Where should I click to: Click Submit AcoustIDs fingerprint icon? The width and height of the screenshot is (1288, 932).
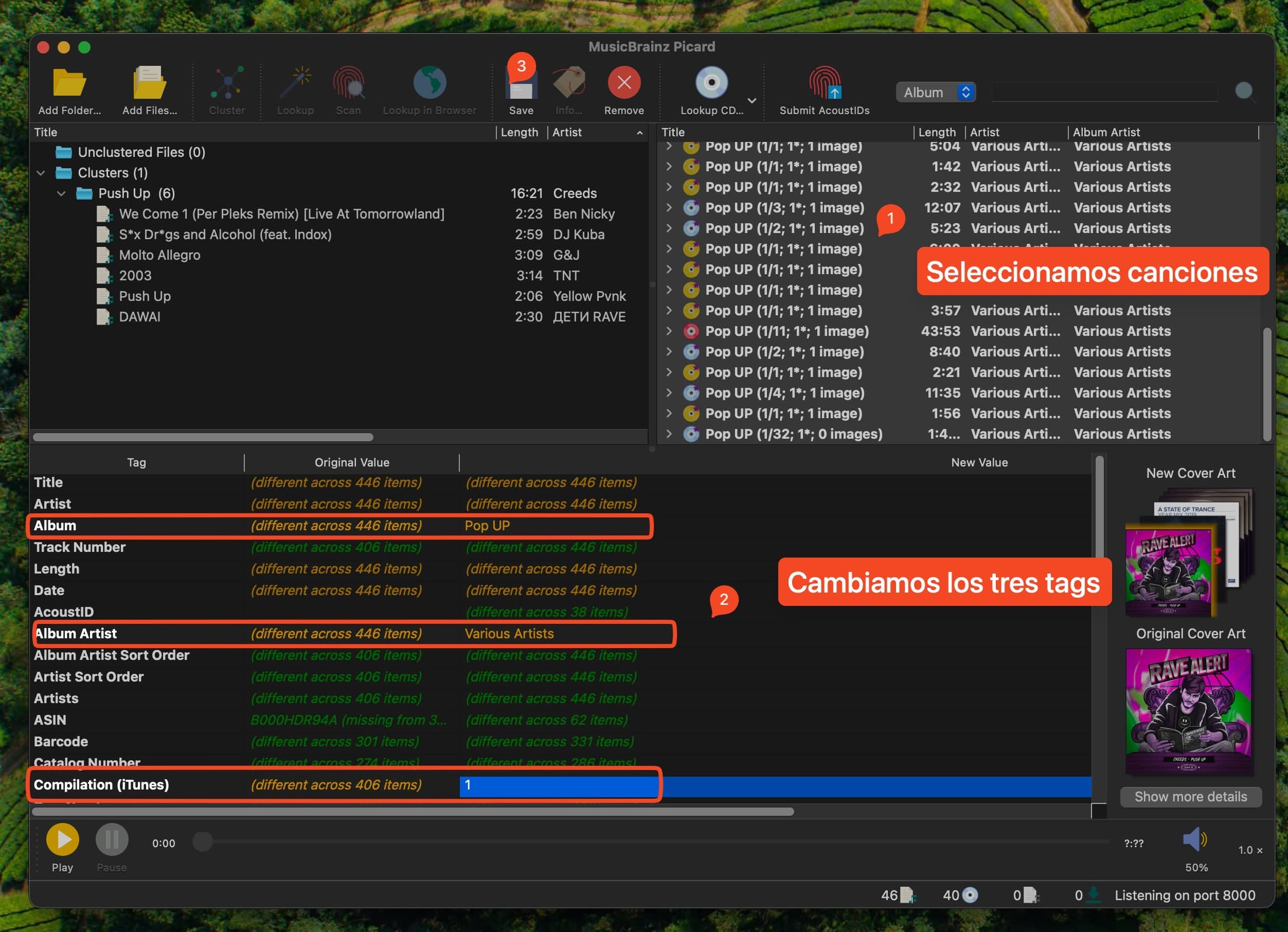(824, 83)
